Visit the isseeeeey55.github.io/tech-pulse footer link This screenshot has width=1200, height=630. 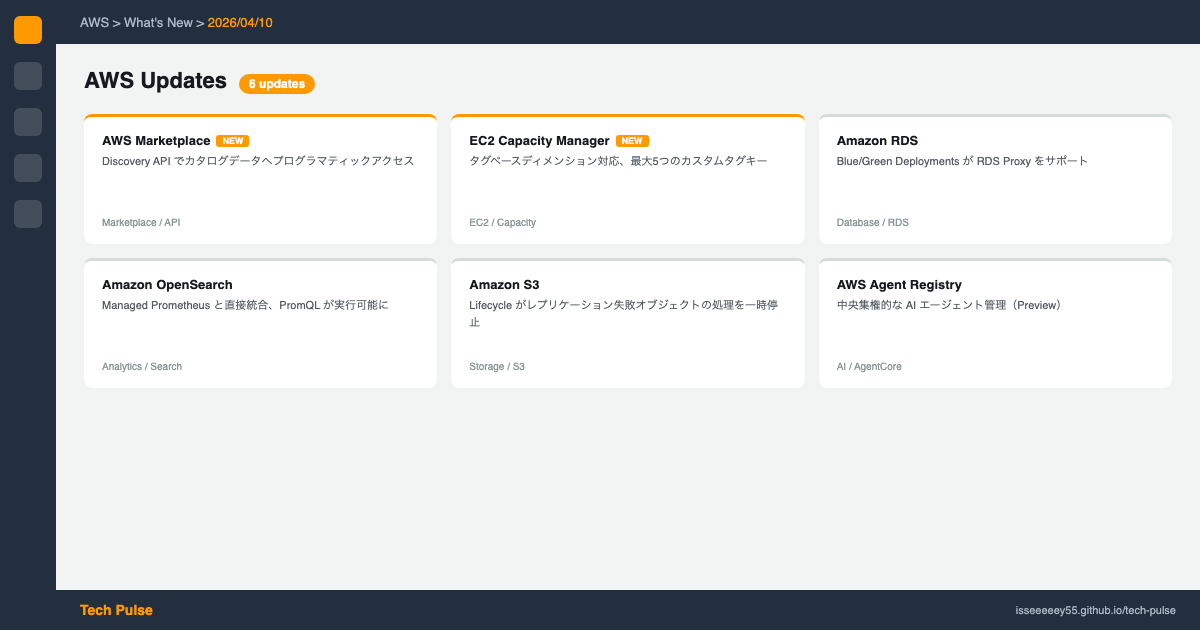(x=1095, y=610)
